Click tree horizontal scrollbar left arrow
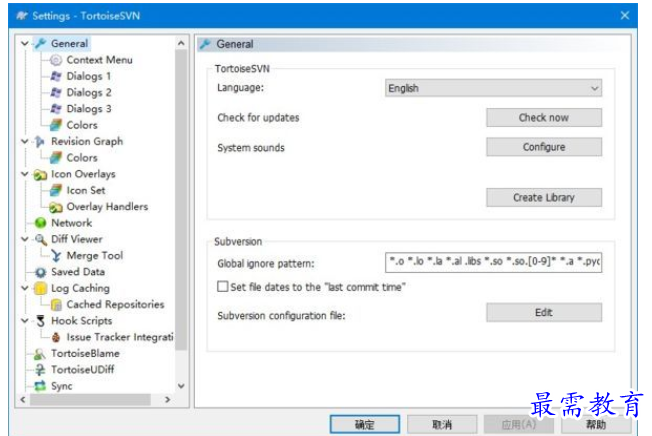 click(x=23, y=399)
